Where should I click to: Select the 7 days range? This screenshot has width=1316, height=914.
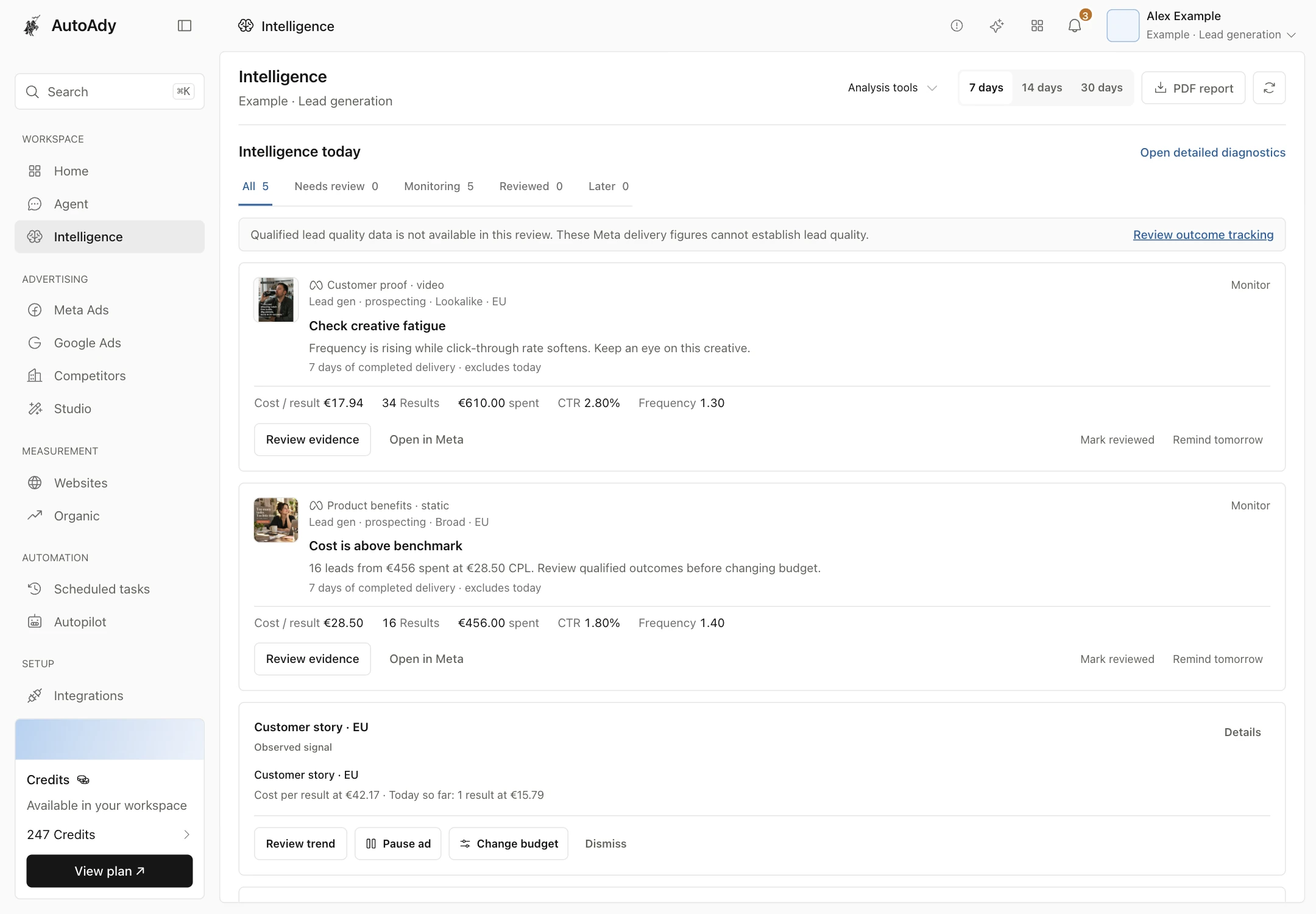[986, 88]
